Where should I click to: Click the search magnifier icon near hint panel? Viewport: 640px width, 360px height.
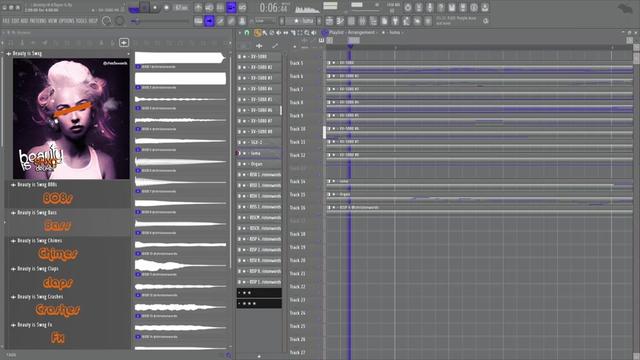486,20
